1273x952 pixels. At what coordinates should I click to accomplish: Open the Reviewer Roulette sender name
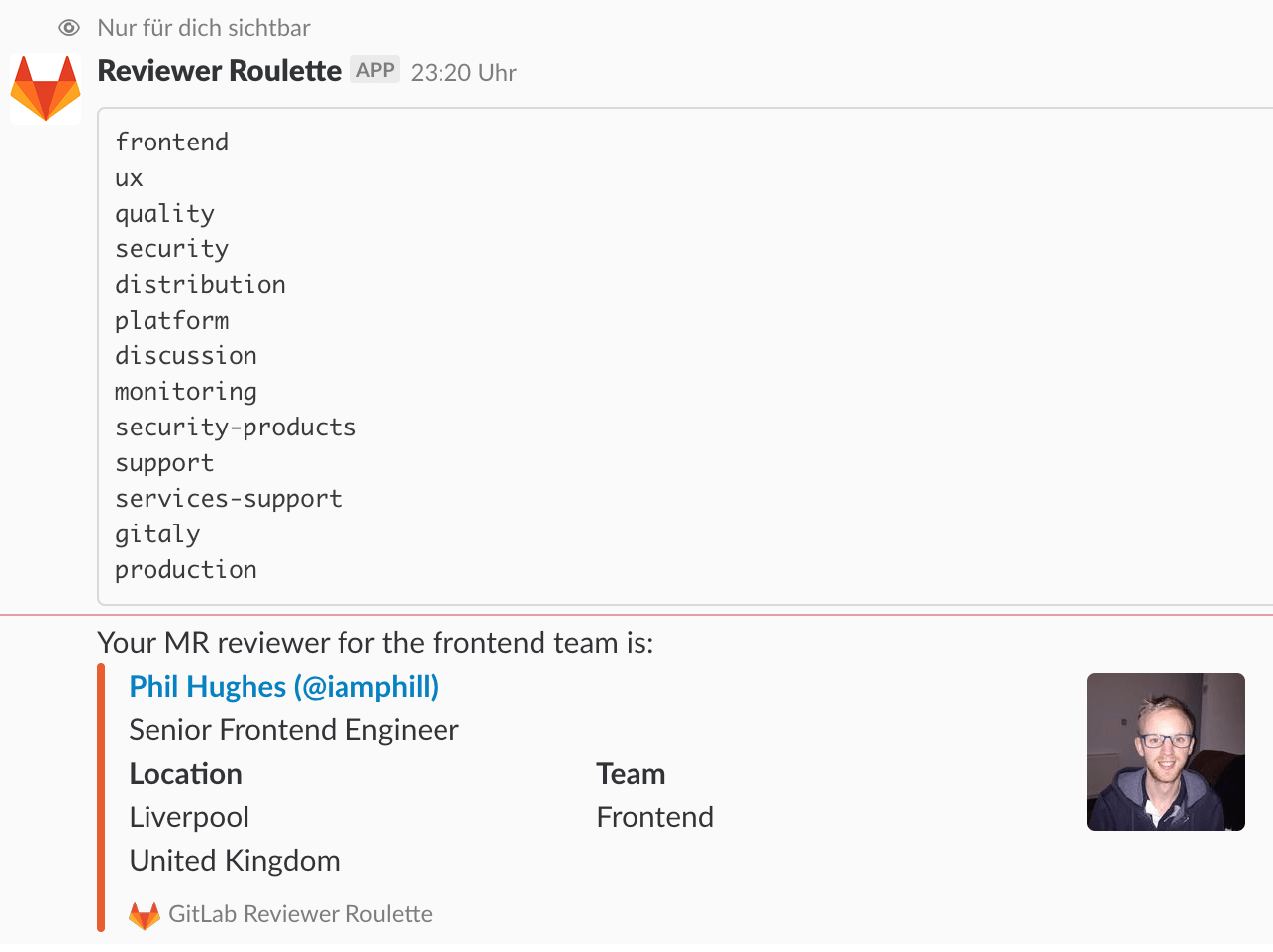tap(219, 70)
